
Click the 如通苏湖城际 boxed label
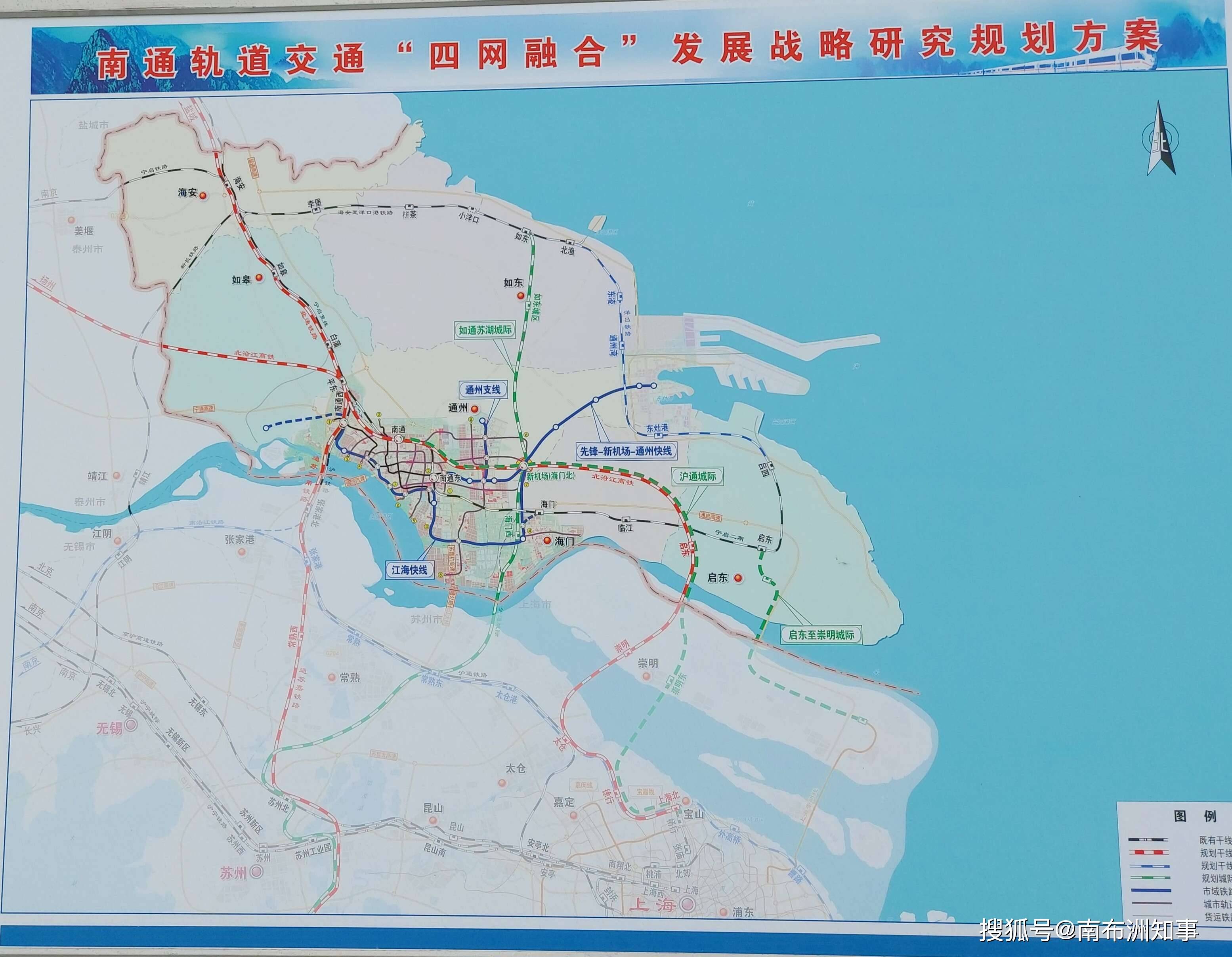point(485,330)
